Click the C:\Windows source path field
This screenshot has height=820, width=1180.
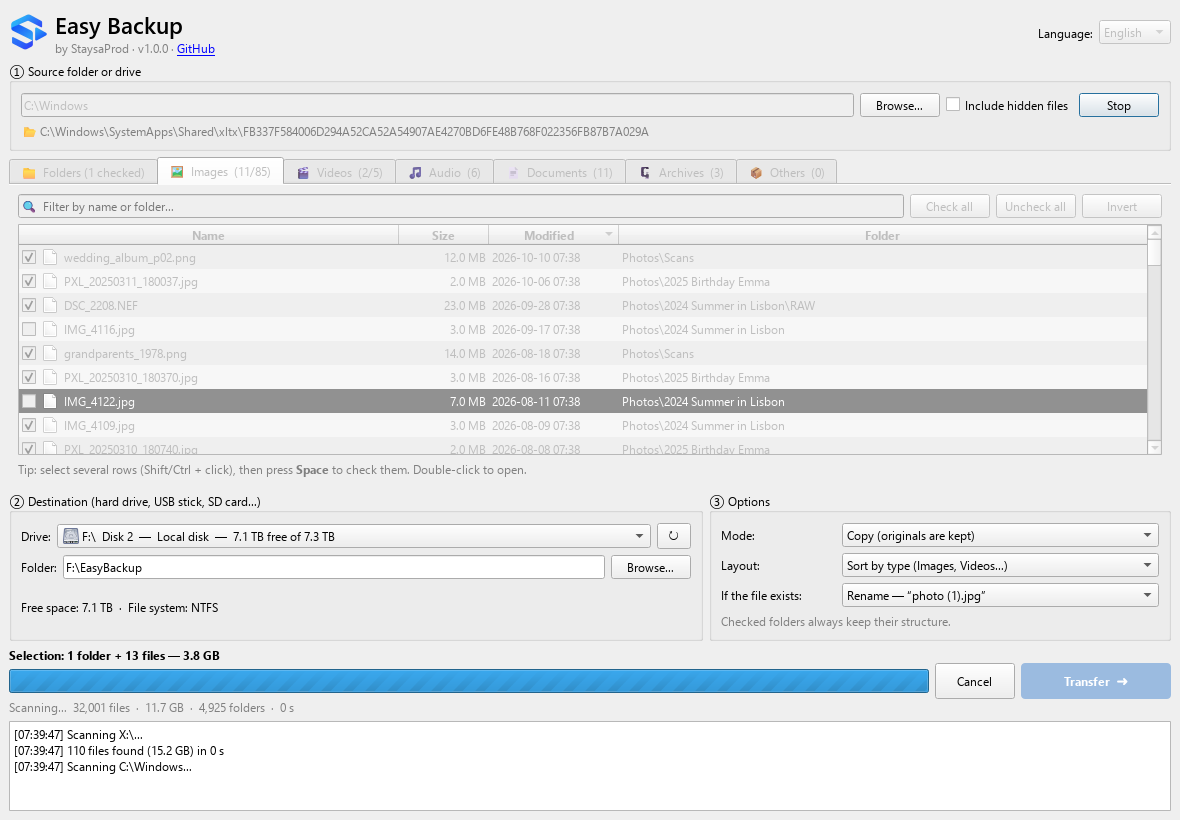(x=437, y=105)
